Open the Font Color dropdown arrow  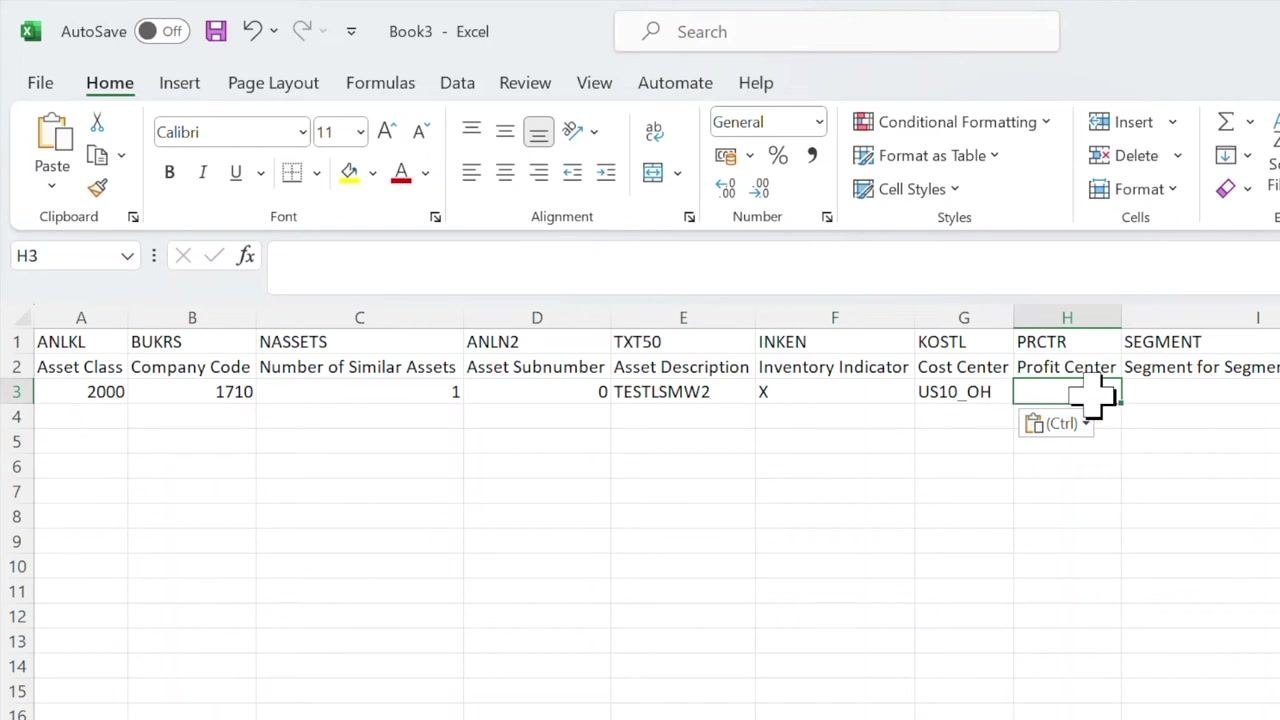[425, 173]
